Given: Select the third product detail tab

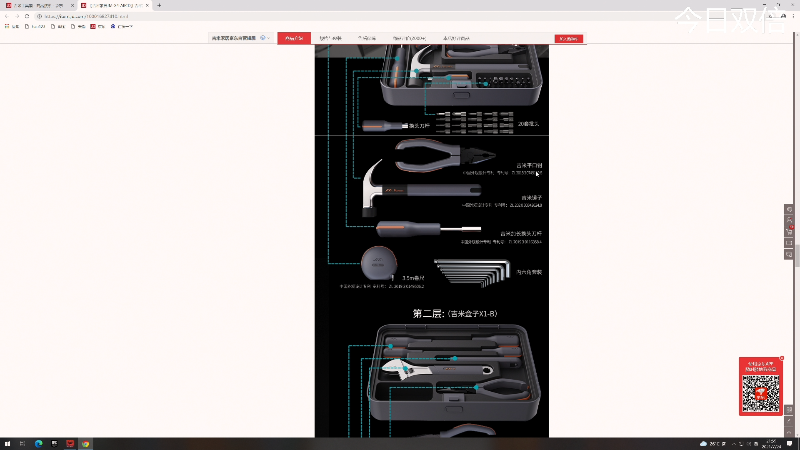Looking at the screenshot, I should click(367, 38).
